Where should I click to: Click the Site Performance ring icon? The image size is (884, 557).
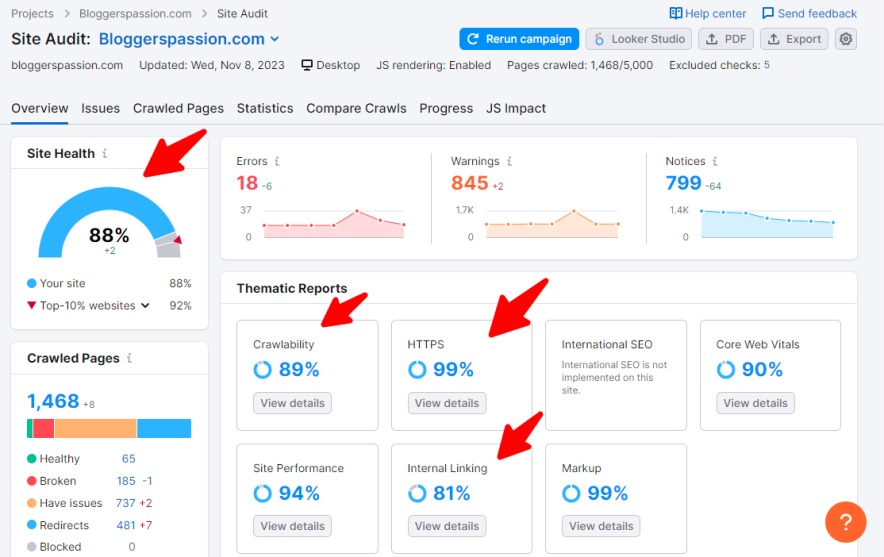(x=262, y=493)
